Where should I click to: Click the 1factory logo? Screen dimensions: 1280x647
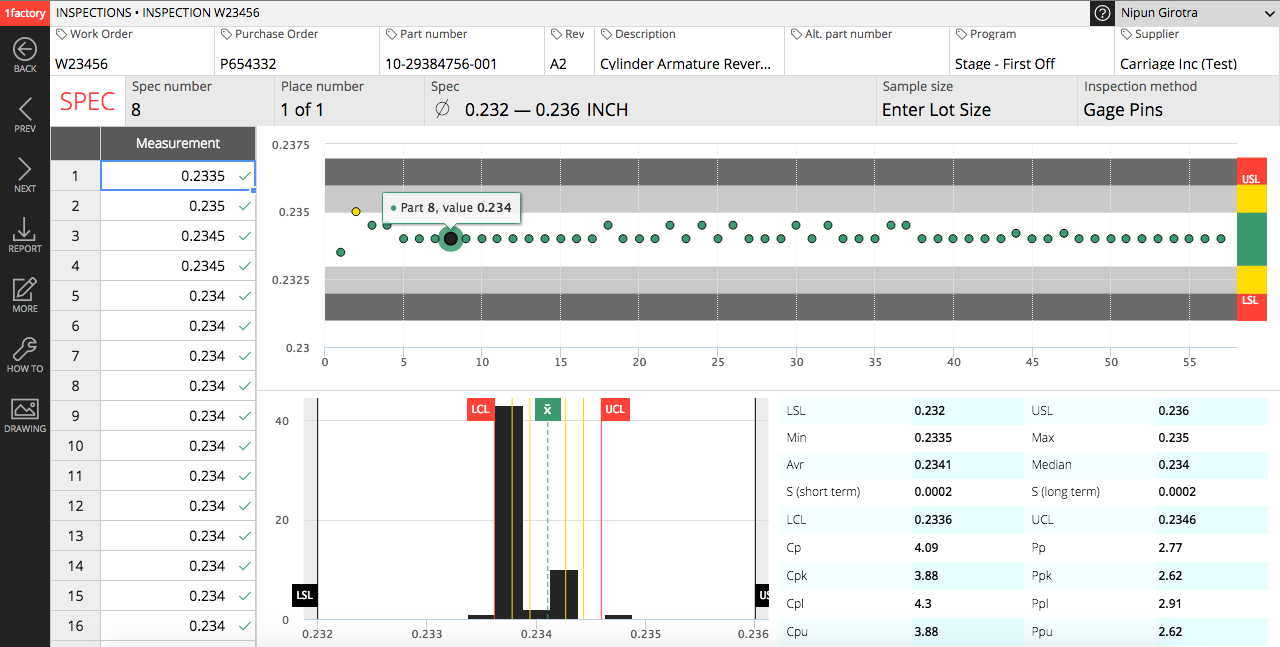click(25, 13)
